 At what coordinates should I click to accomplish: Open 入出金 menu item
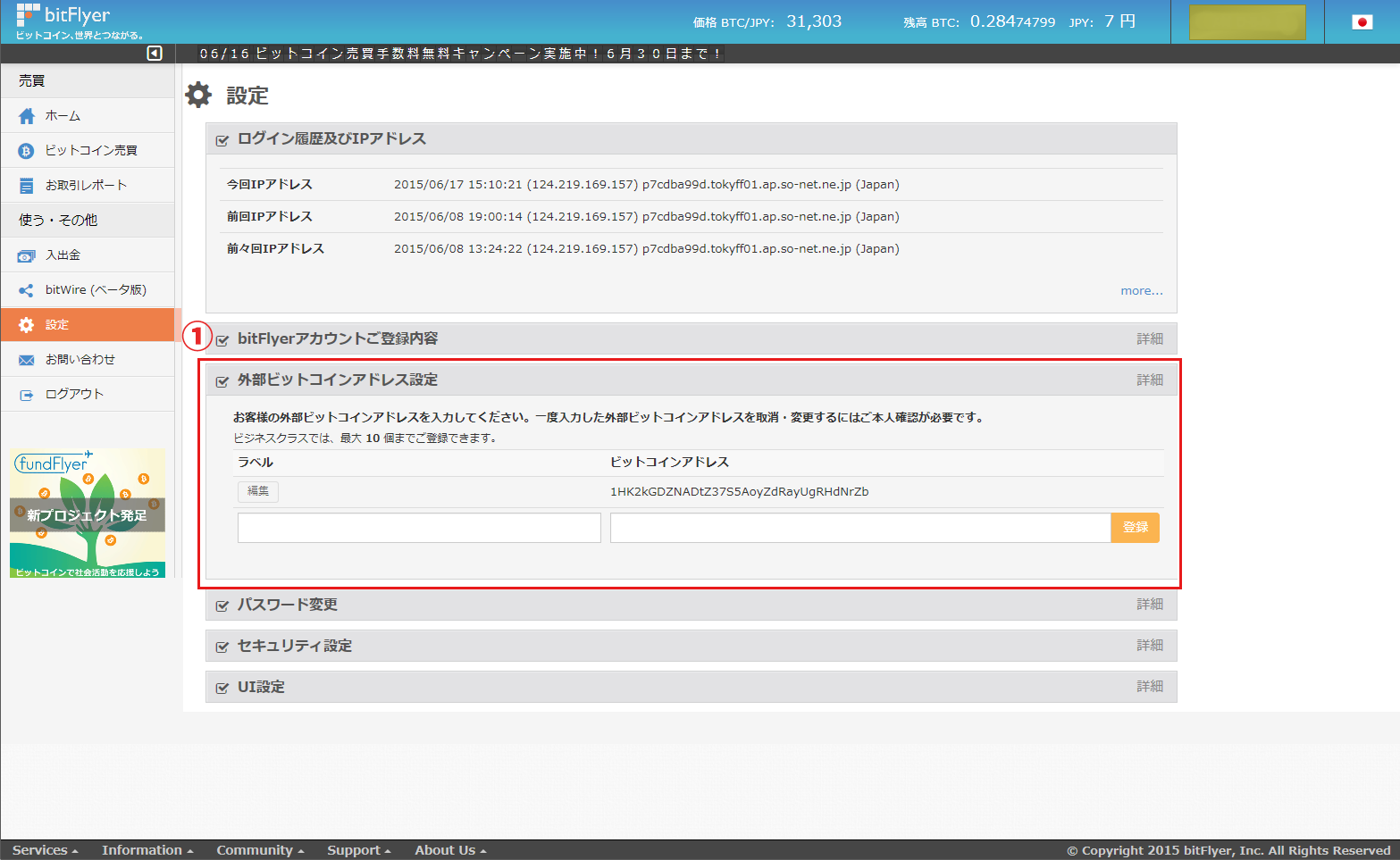(x=88, y=255)
